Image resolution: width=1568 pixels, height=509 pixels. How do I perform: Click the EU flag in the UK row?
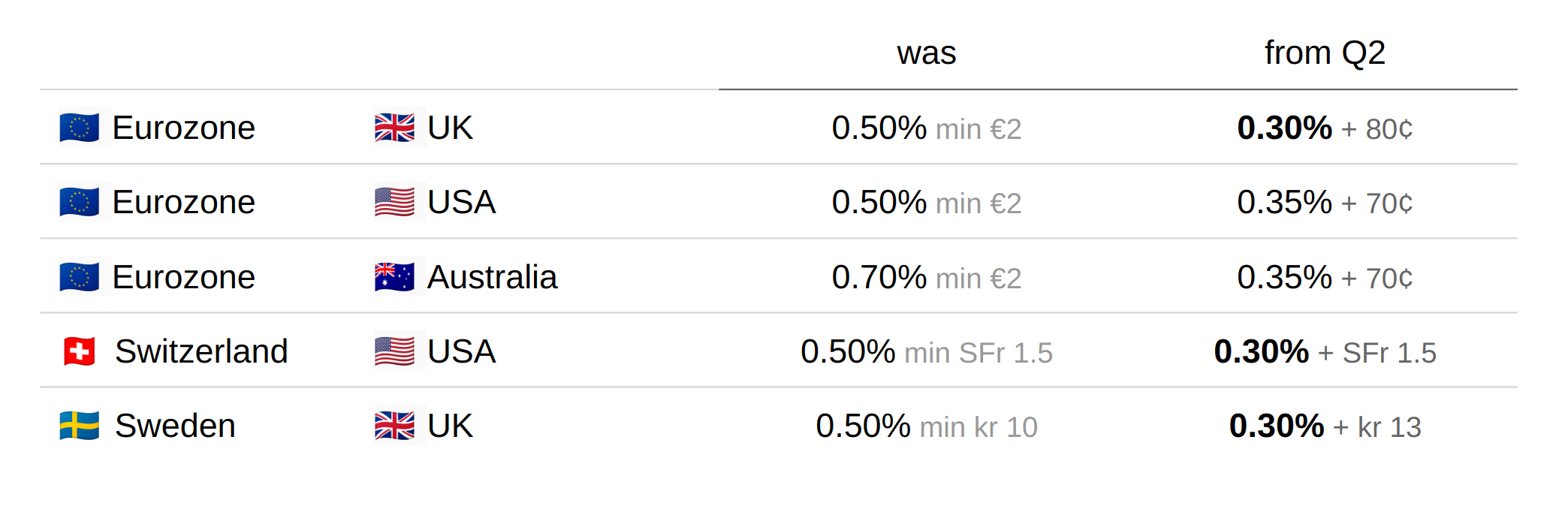[x=80, y=128]
